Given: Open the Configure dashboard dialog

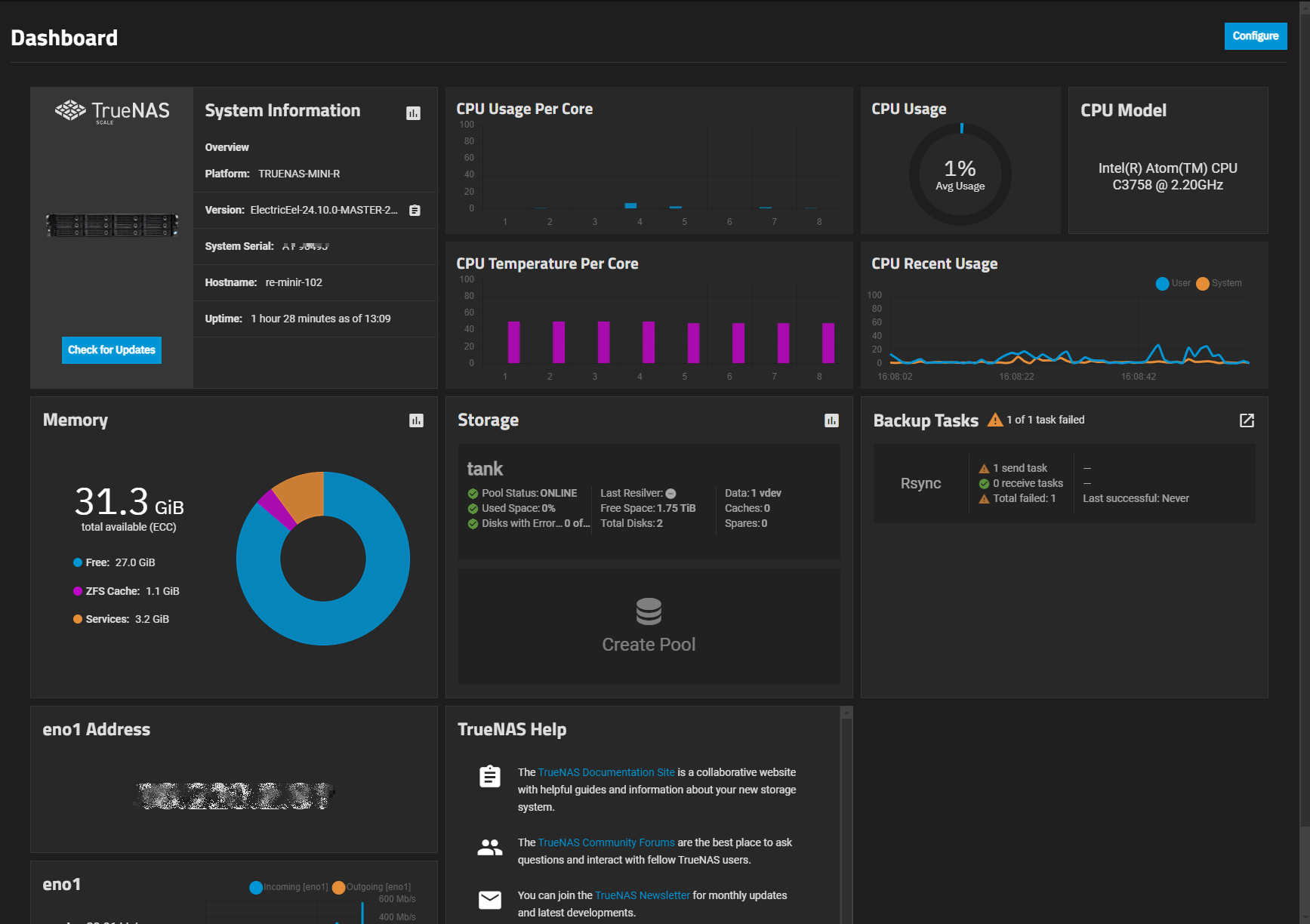Looking at the screenshot, I should point(1255,35).
